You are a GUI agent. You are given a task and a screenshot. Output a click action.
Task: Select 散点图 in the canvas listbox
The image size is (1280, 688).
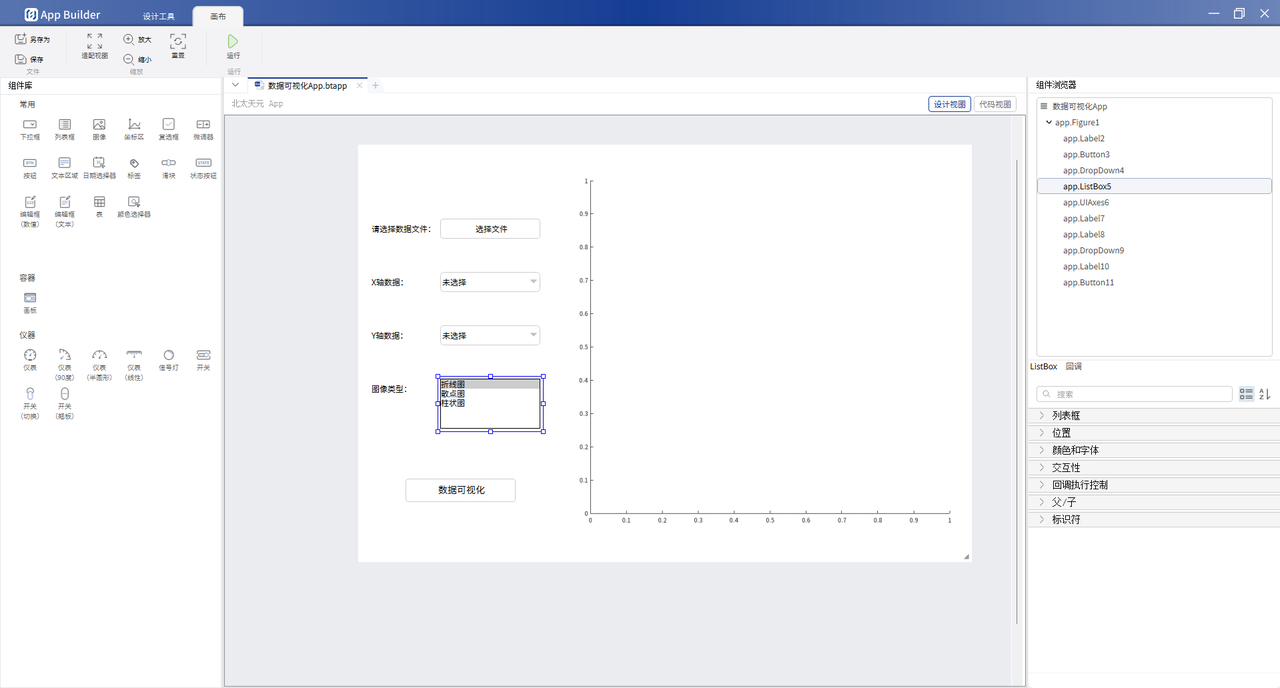(489, 394)
